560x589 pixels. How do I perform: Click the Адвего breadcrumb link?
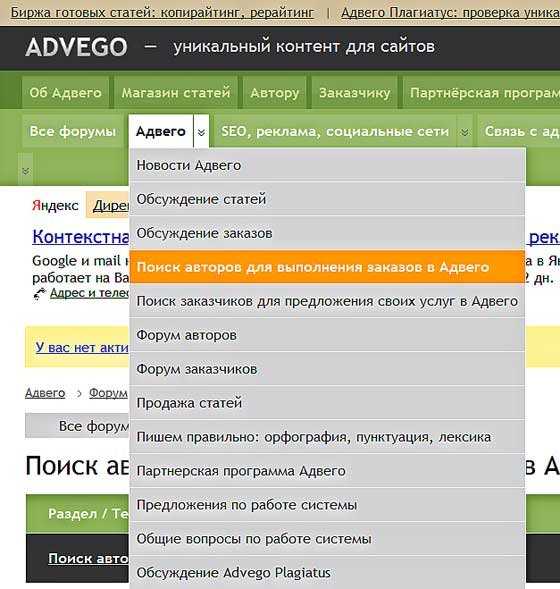click(45, 393)
